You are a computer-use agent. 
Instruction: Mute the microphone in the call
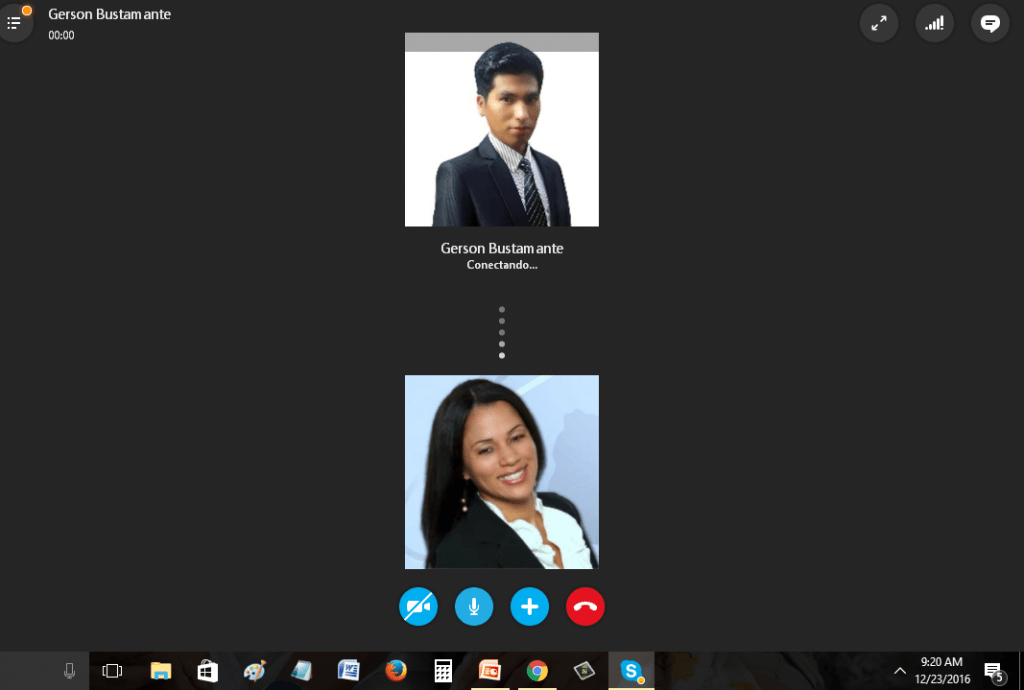coord(474,606)
